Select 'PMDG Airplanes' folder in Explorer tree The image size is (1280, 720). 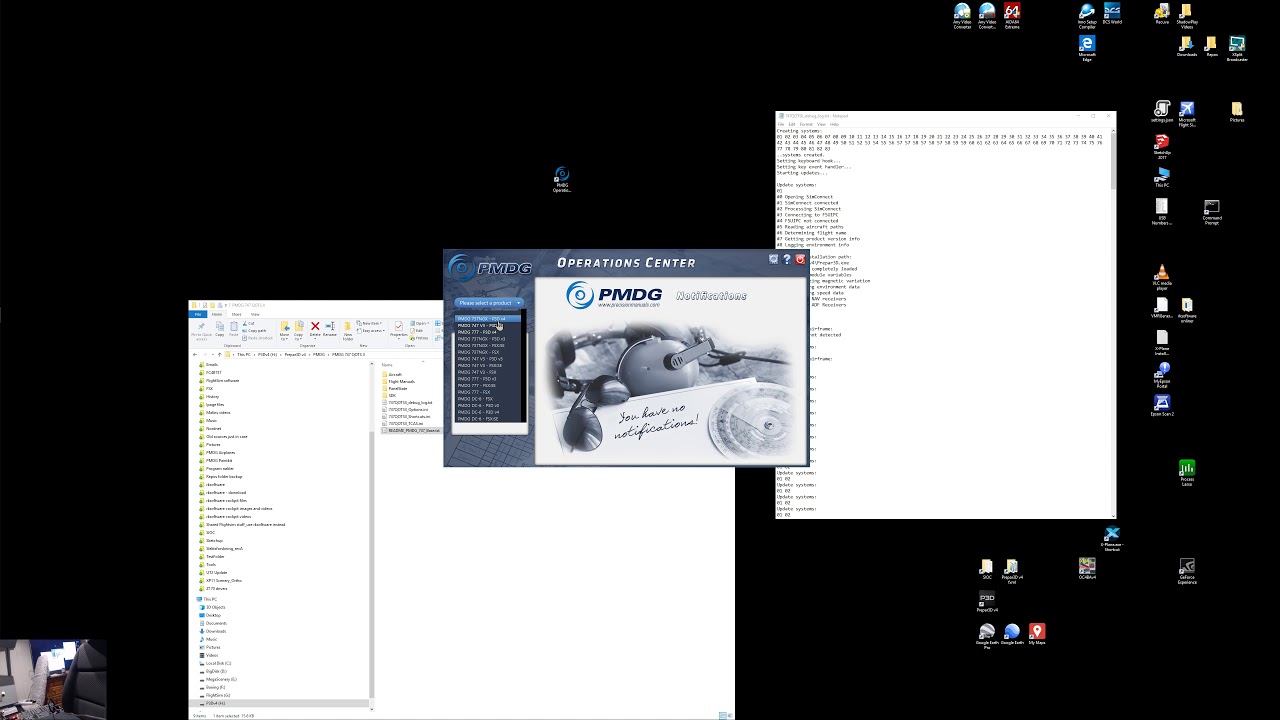(x=221, y=453)
